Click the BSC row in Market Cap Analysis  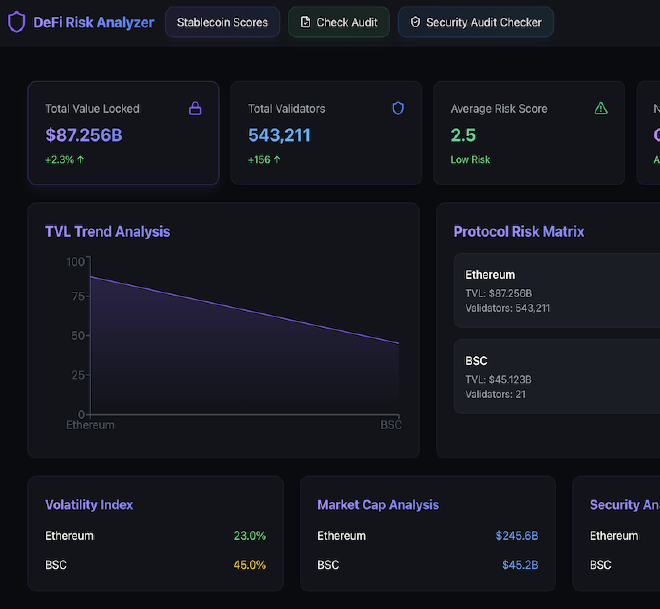point(428,565)
